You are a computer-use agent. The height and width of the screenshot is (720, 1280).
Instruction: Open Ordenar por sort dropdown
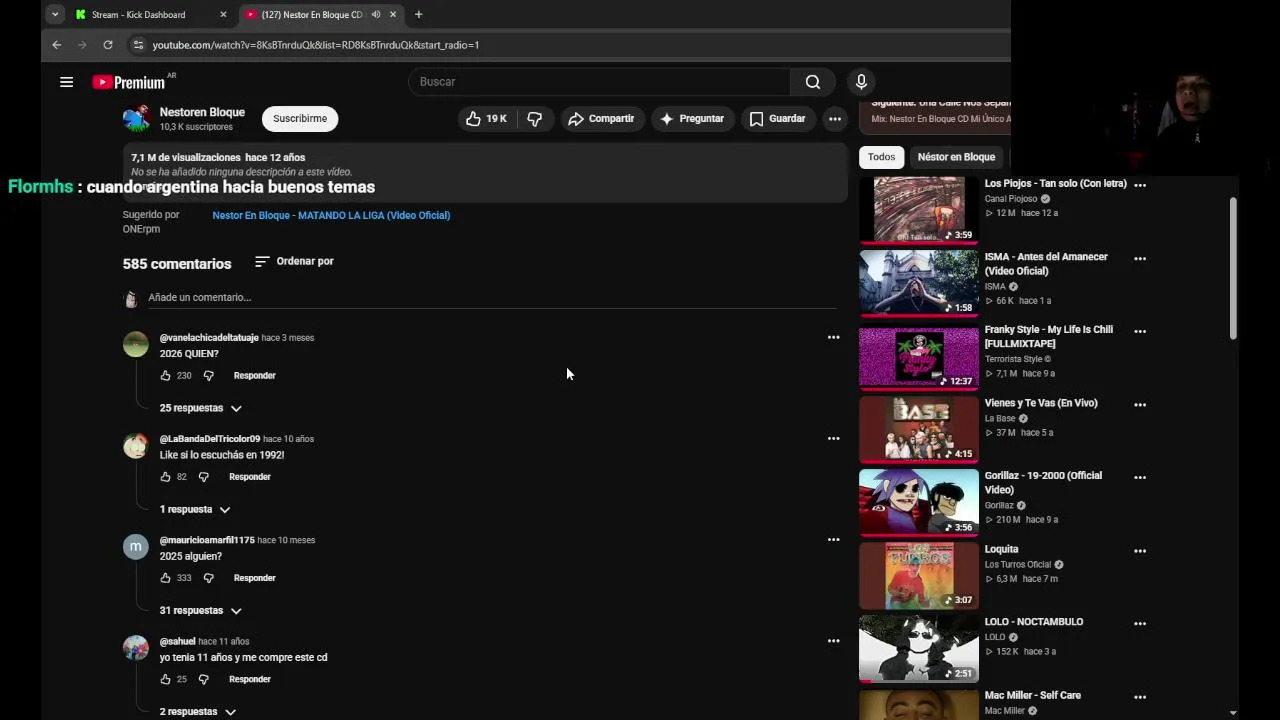click(294, 261)
